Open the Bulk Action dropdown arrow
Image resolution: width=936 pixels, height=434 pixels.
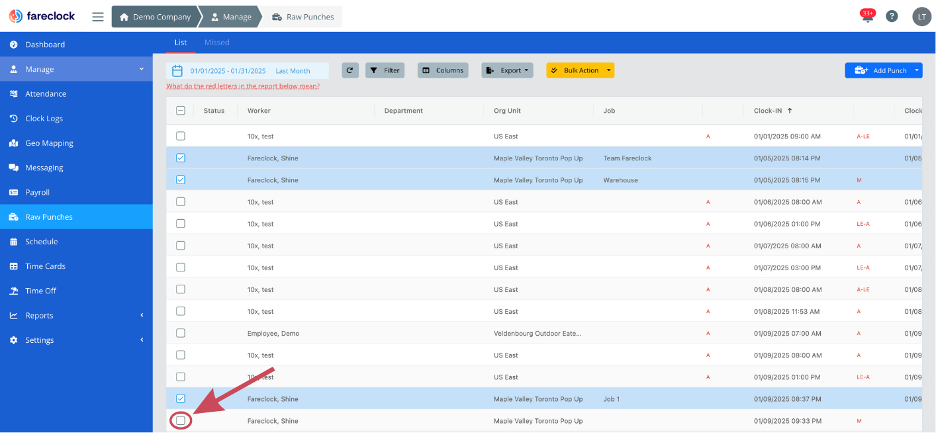pyautogui.click(x=608, y=70)
